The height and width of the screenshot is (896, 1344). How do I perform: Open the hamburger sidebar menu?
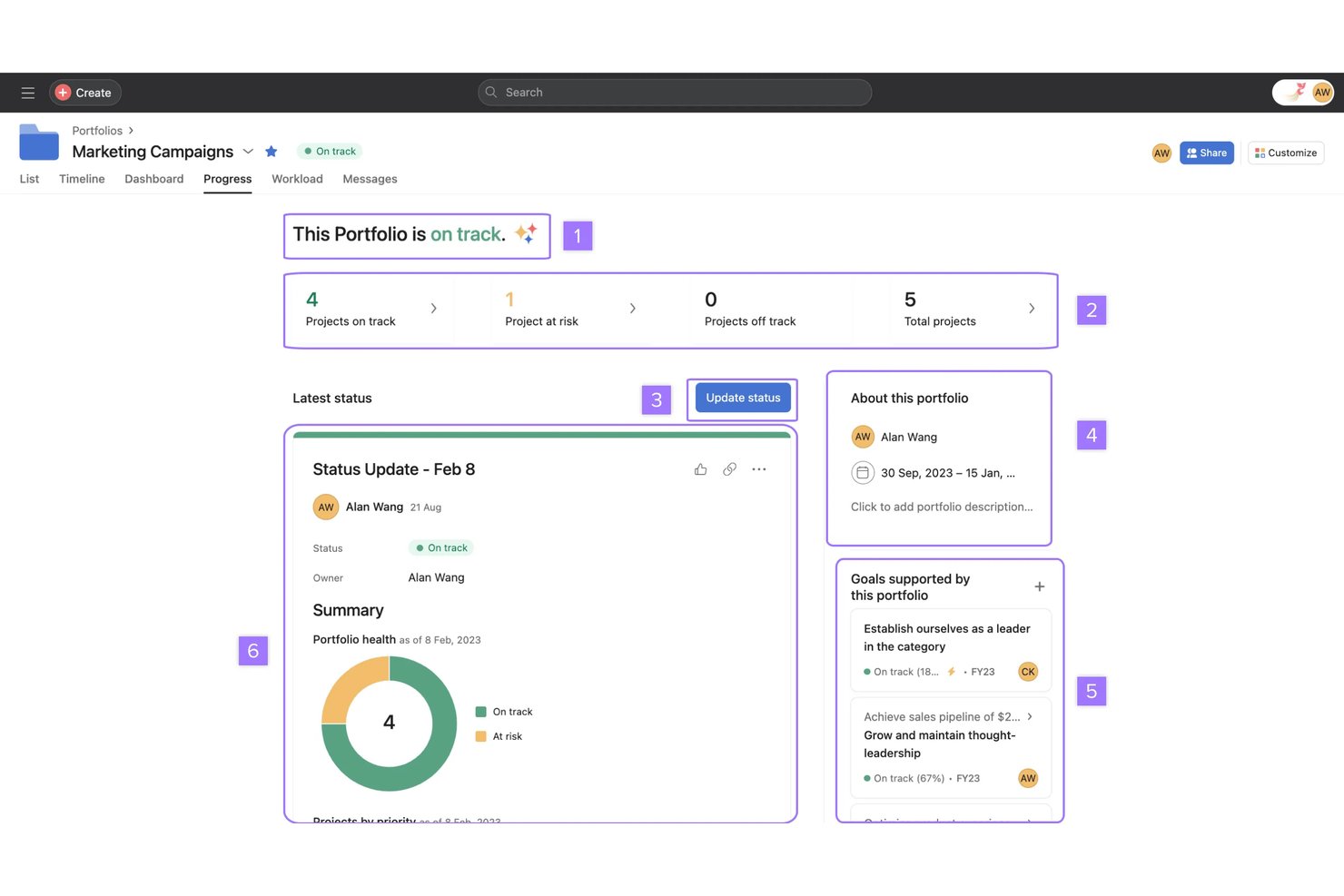(x=28, y=93)
